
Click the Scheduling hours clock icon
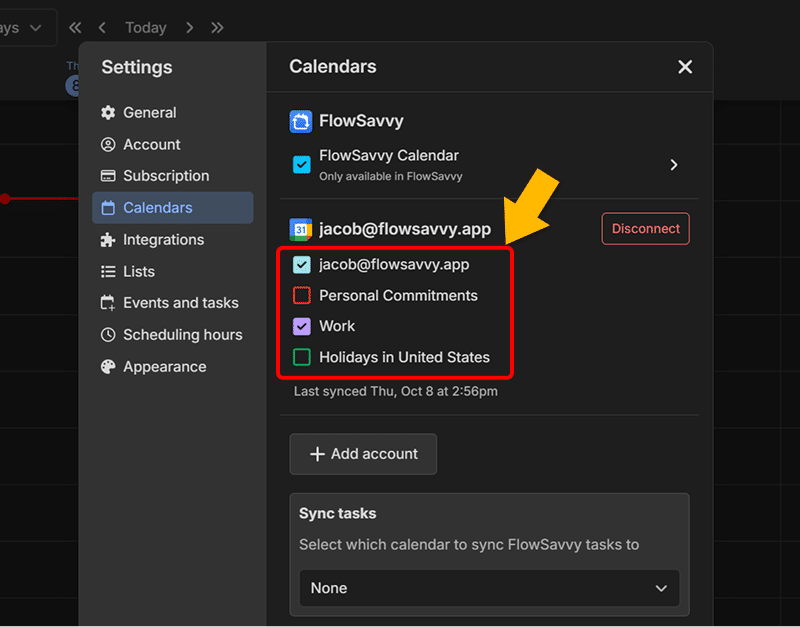(x=108, y=335)
